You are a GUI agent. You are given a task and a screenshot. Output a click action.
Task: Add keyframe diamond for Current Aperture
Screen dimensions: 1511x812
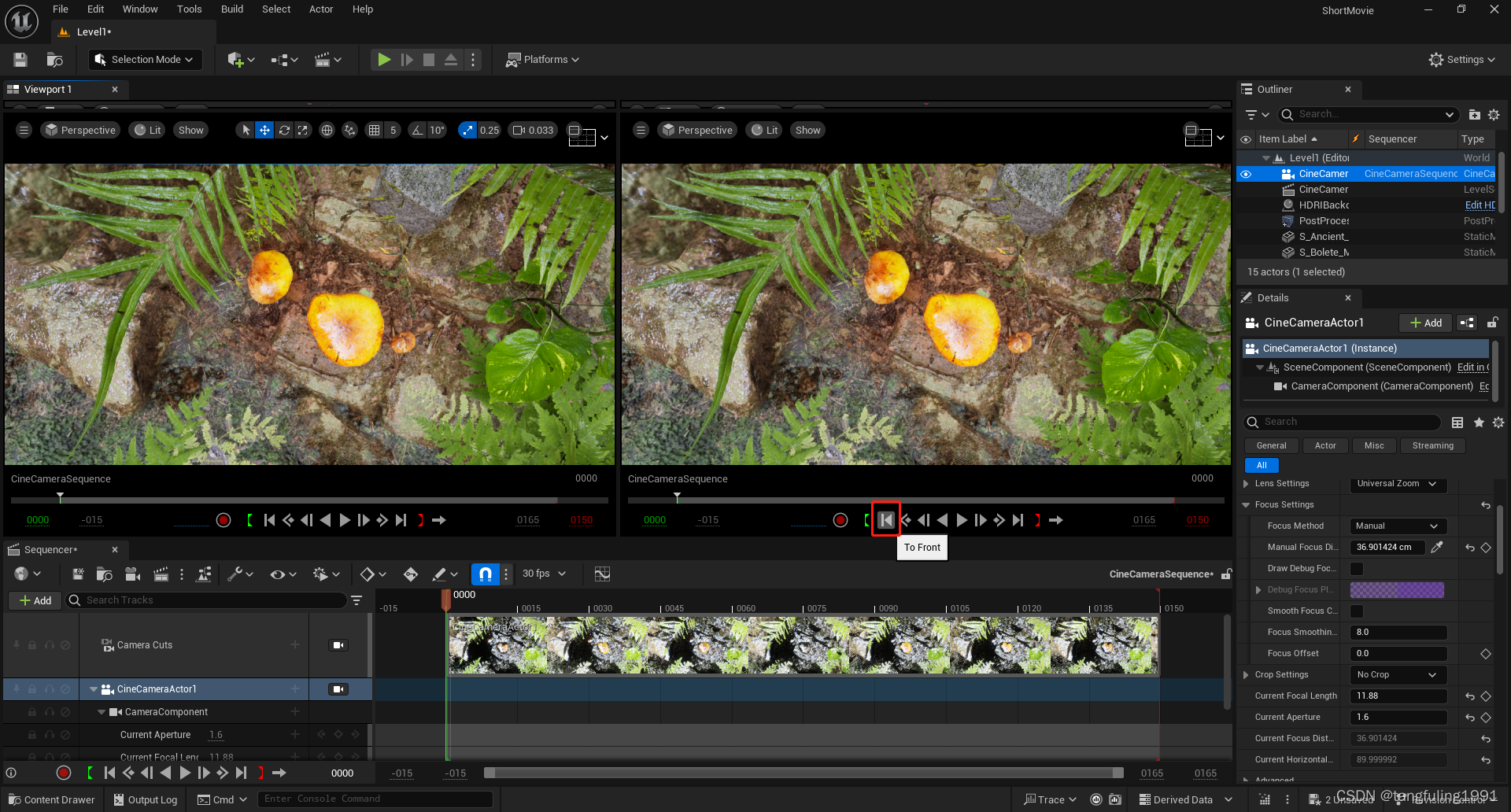pos(1486,718)
